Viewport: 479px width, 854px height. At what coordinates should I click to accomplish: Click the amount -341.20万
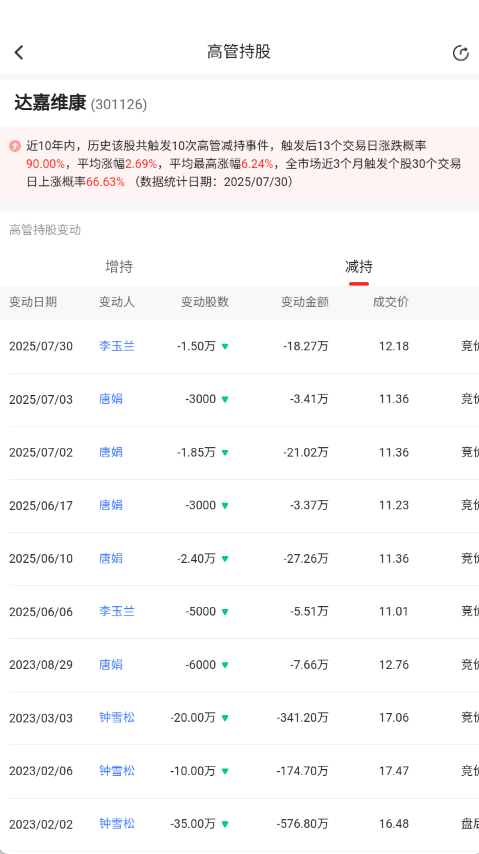(302, 718)
